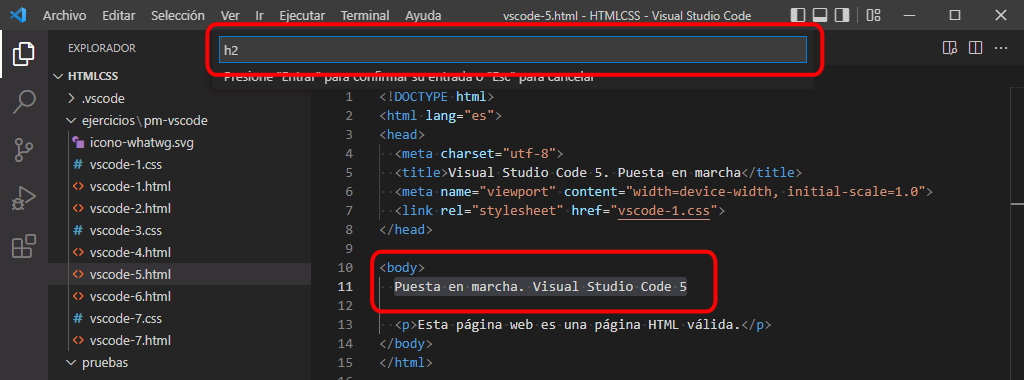Image resolution: width=1024 pixels, height=380 pixels.
Task: Click the html lang="es" tag on line 2
Action: pos(441,116)
